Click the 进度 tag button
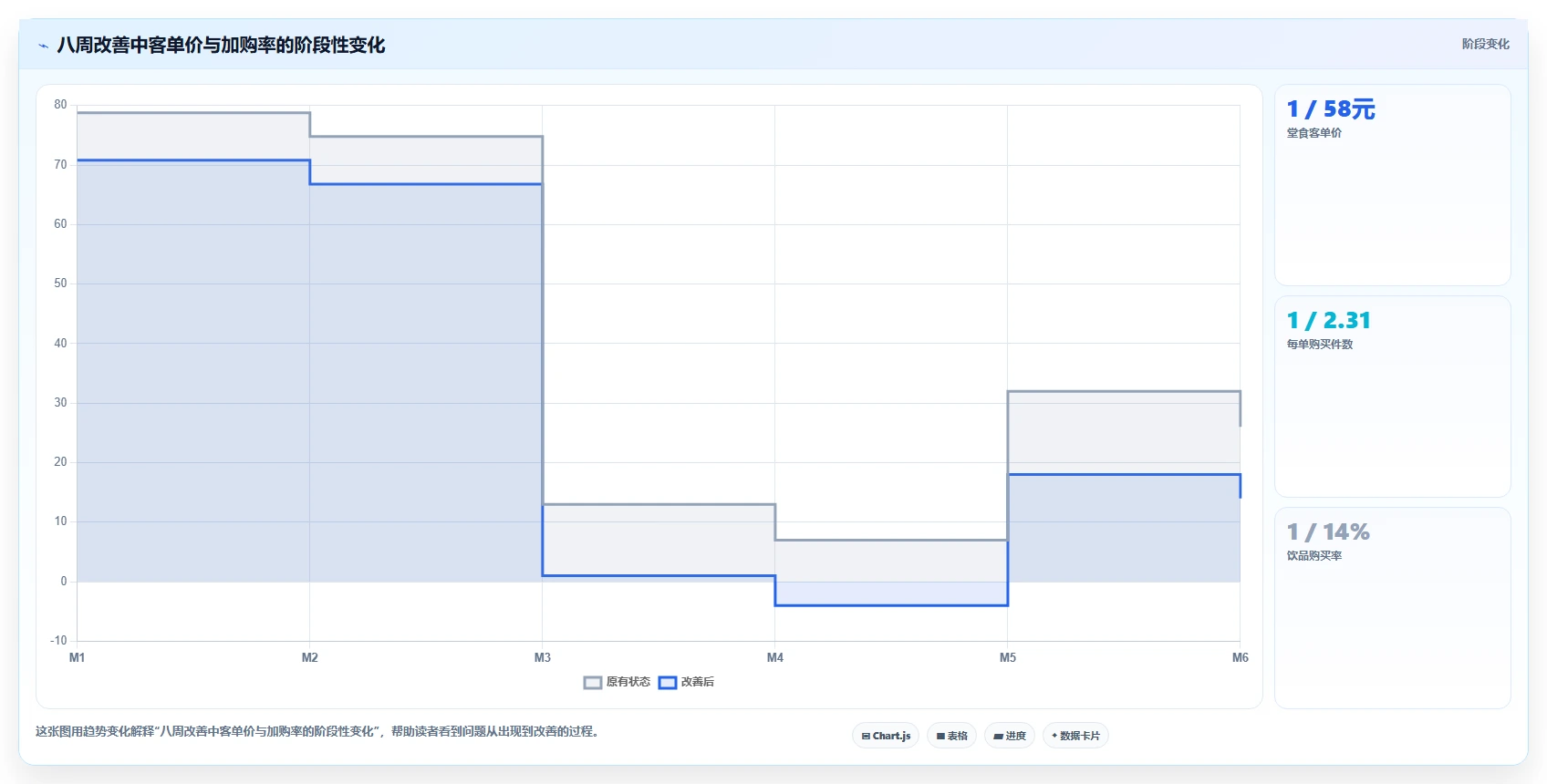 (x=1010, y=736)
